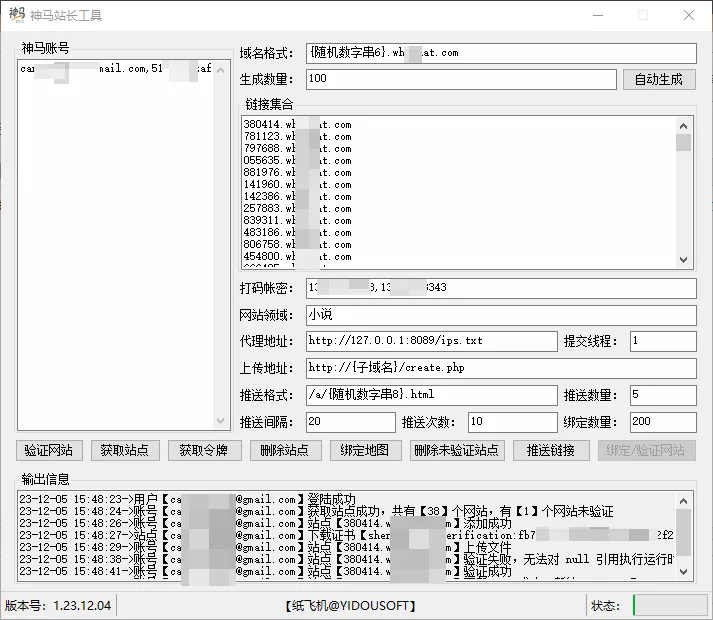Focus the 推送间隔 field showing 20

pyautogui.click(x=351, y=422)
